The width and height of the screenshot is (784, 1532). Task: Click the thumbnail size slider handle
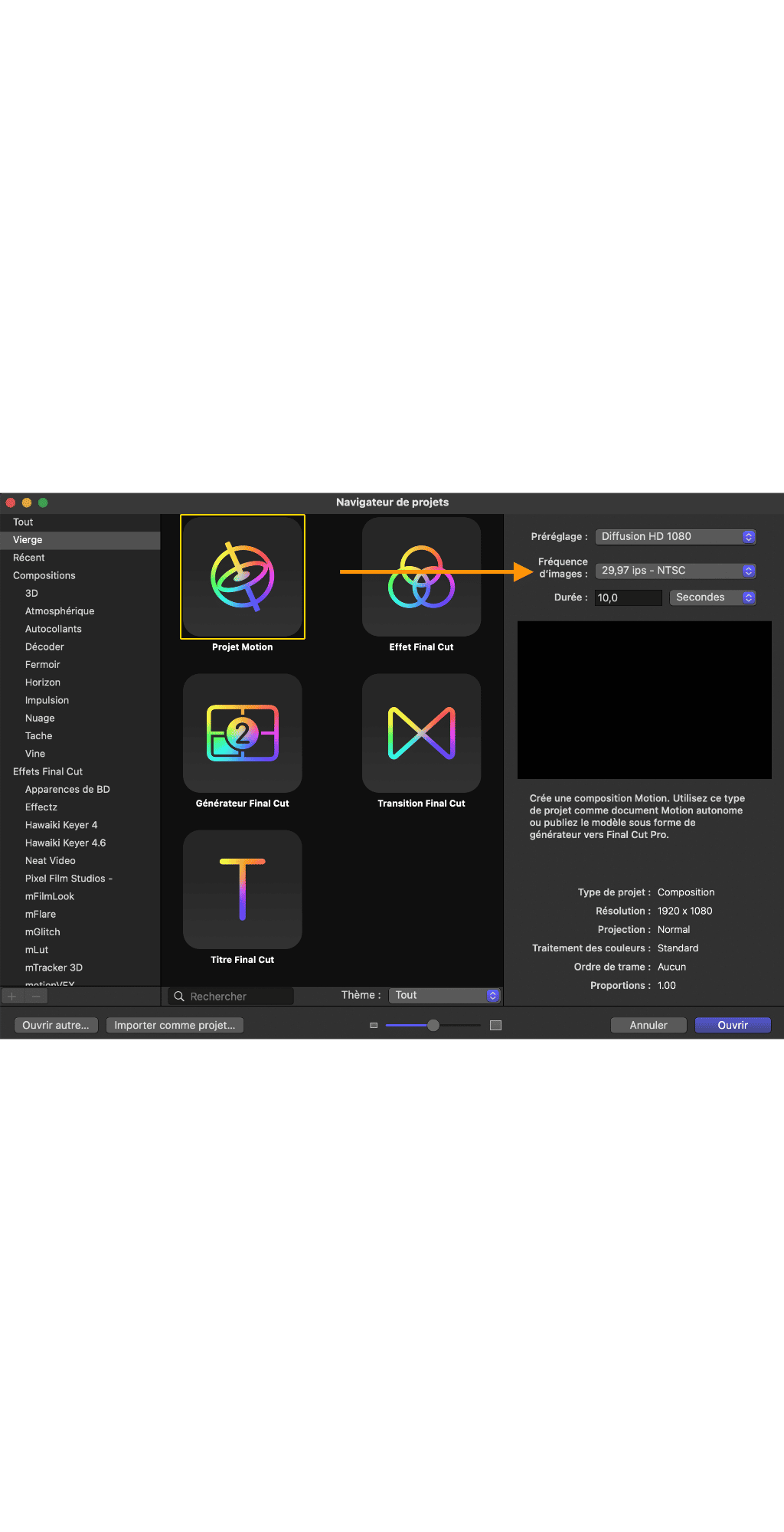tap(433, 1026)
